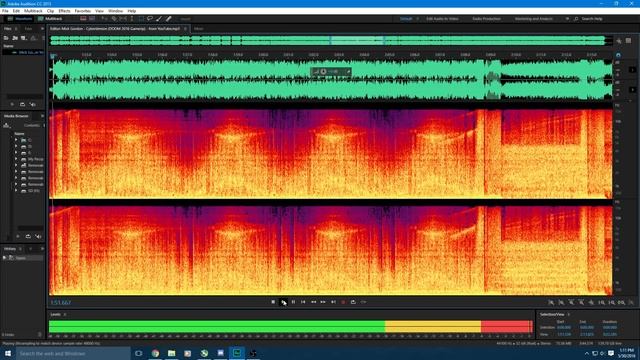Open the Effects menu
Screen dimensions: 640x360
tap(64, 11)
